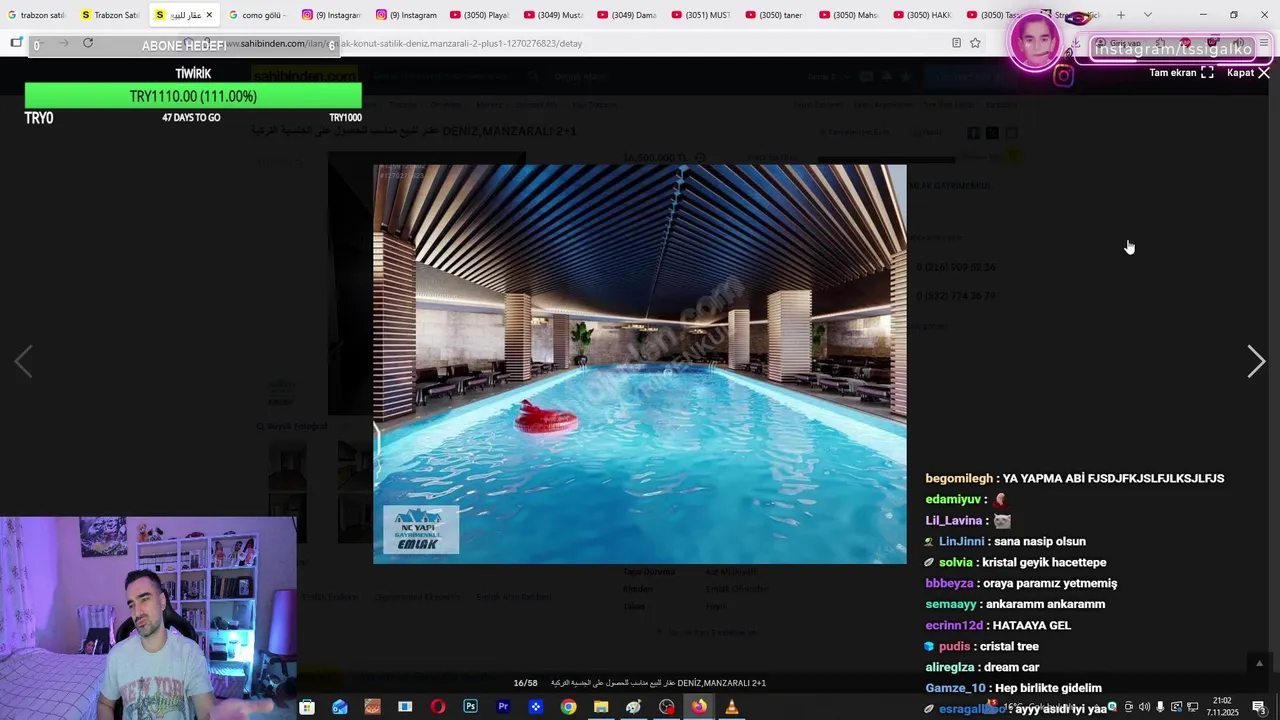This screenshot has width=1280, height=720.
Task: Open the '(3050) Mahs' YouTube tab
Action: point(848,15)
